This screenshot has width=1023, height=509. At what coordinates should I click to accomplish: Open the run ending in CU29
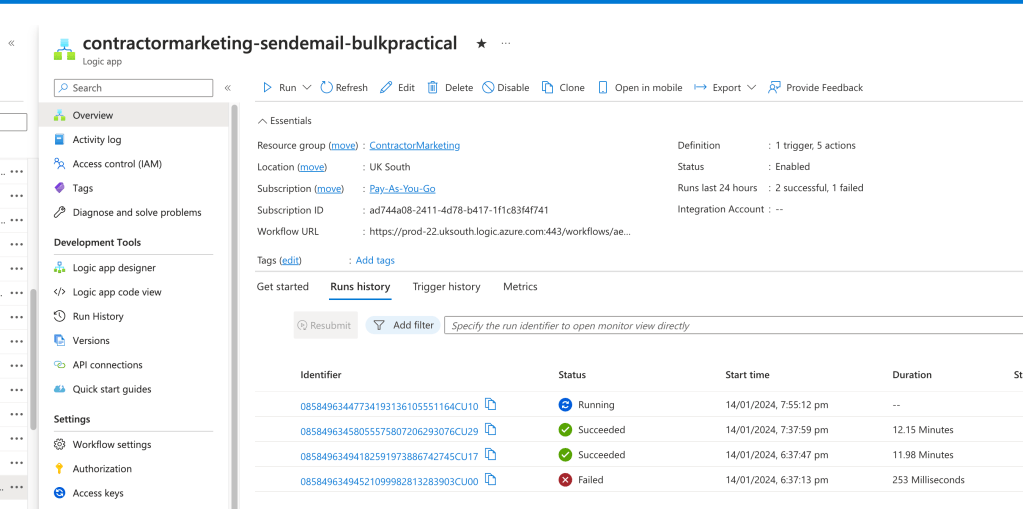[389, 431]
